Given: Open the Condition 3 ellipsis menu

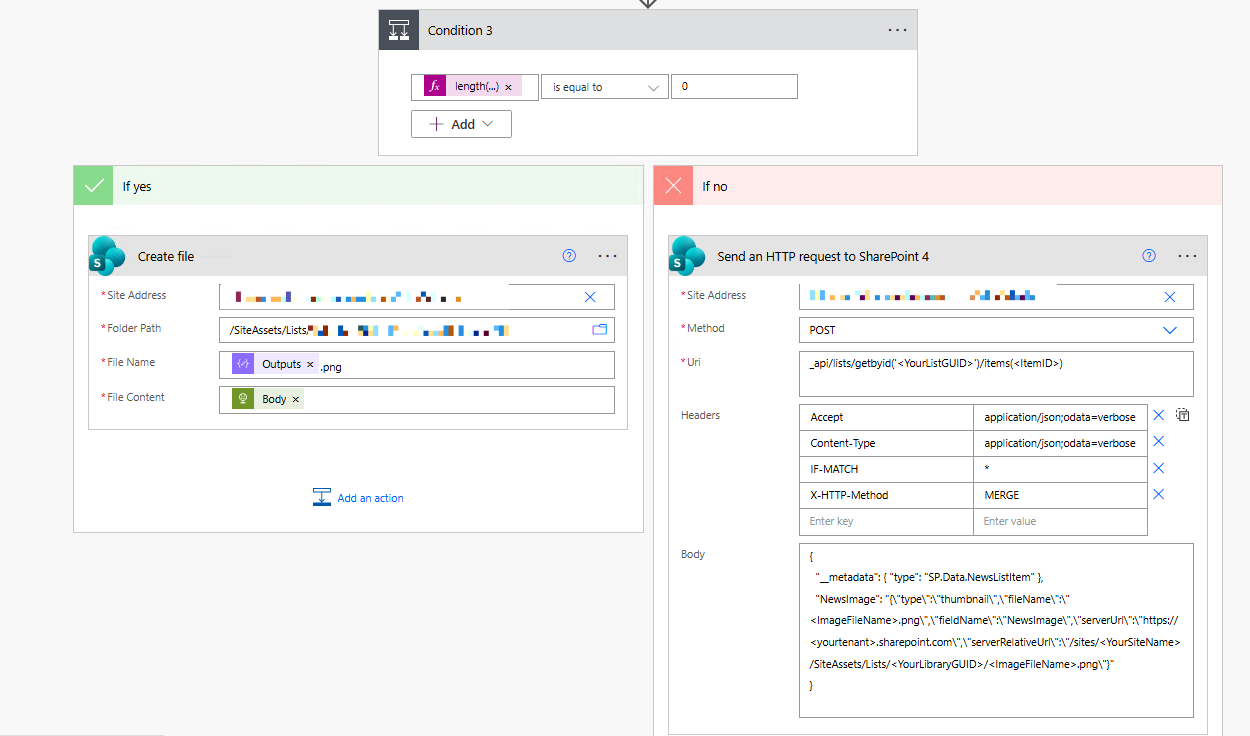Looking at the screenshot, I should tap(897, 30).
